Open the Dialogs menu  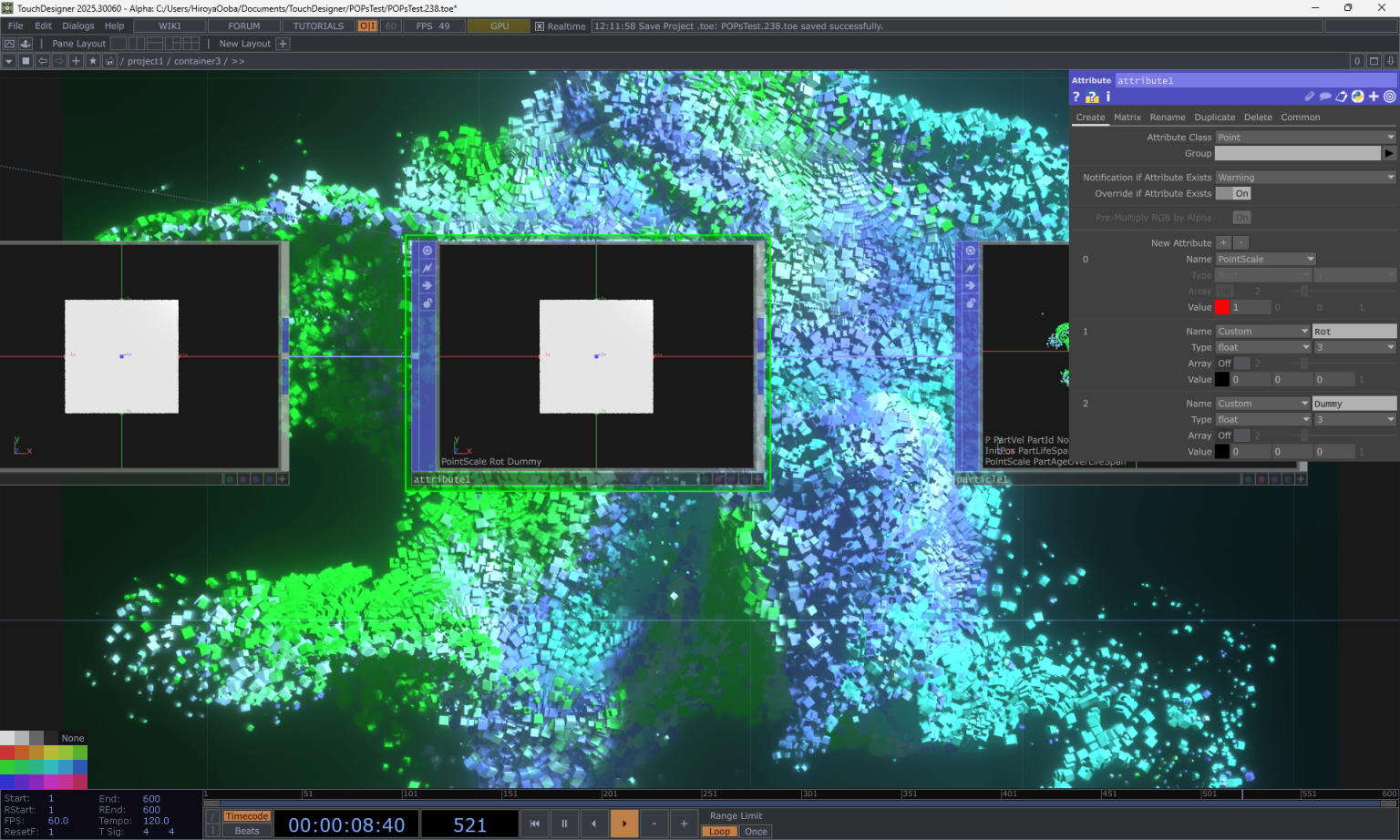coord(78,26)
